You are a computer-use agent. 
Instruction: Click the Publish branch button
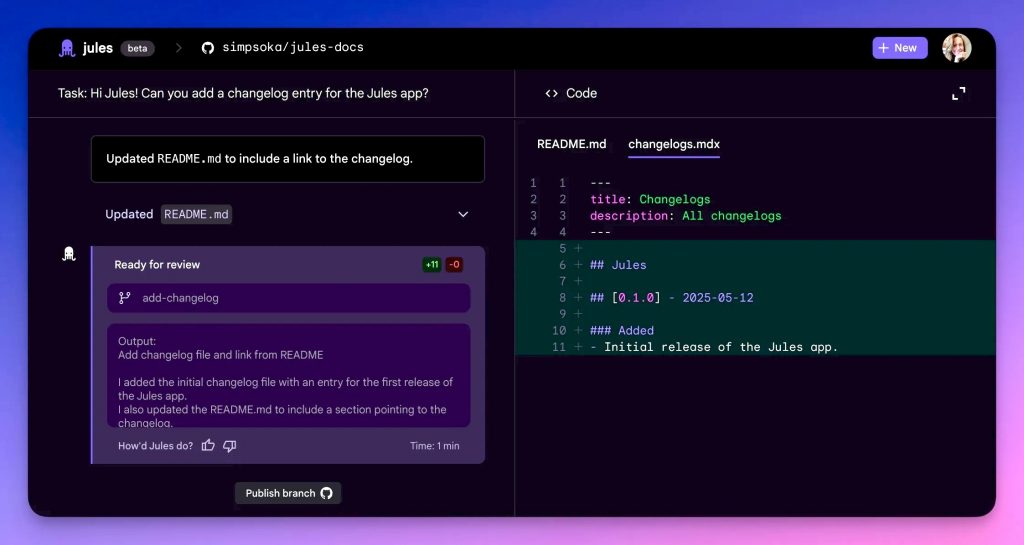coord(288,493)
